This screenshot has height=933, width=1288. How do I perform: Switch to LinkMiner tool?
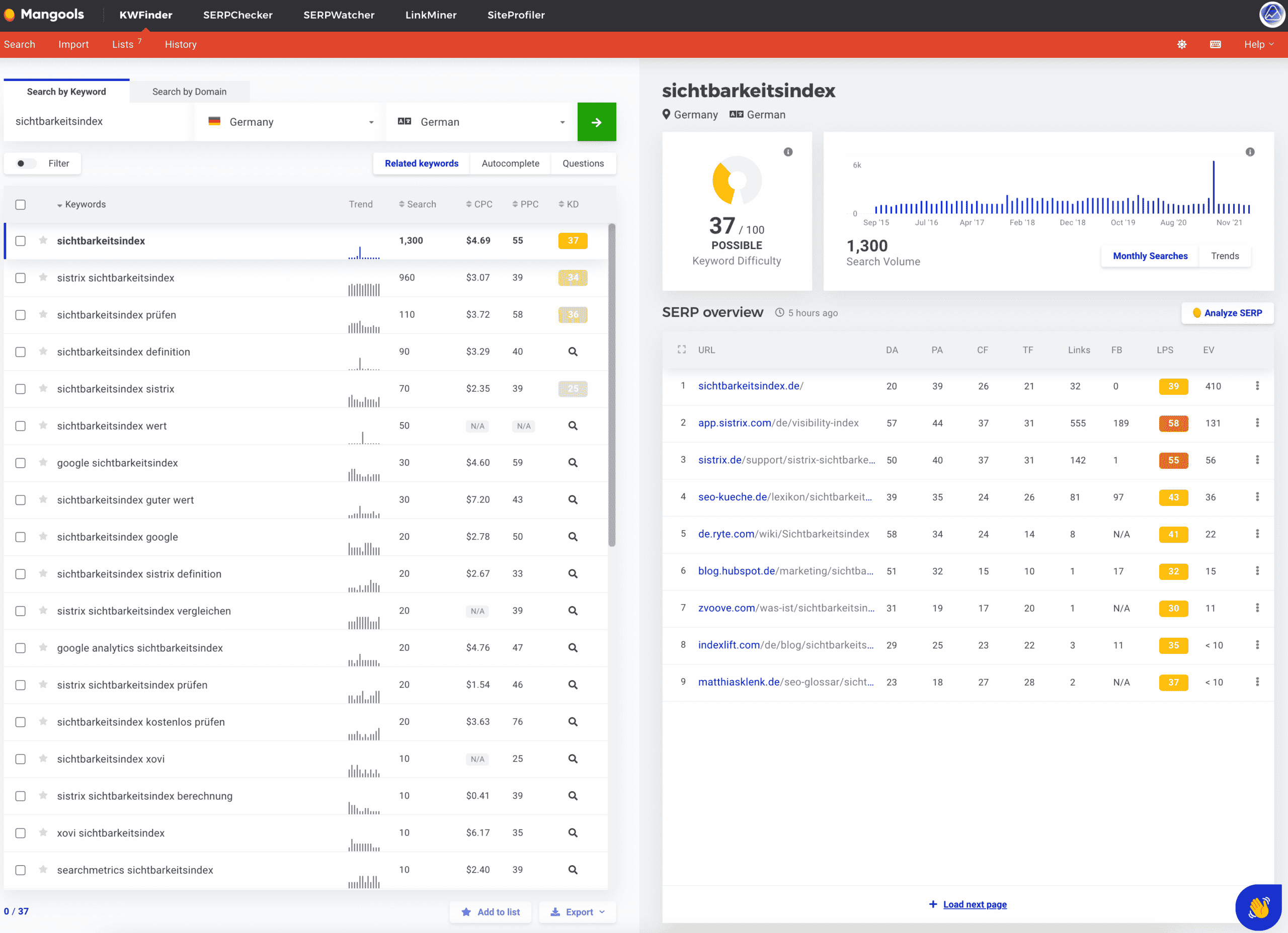point(431,15)
